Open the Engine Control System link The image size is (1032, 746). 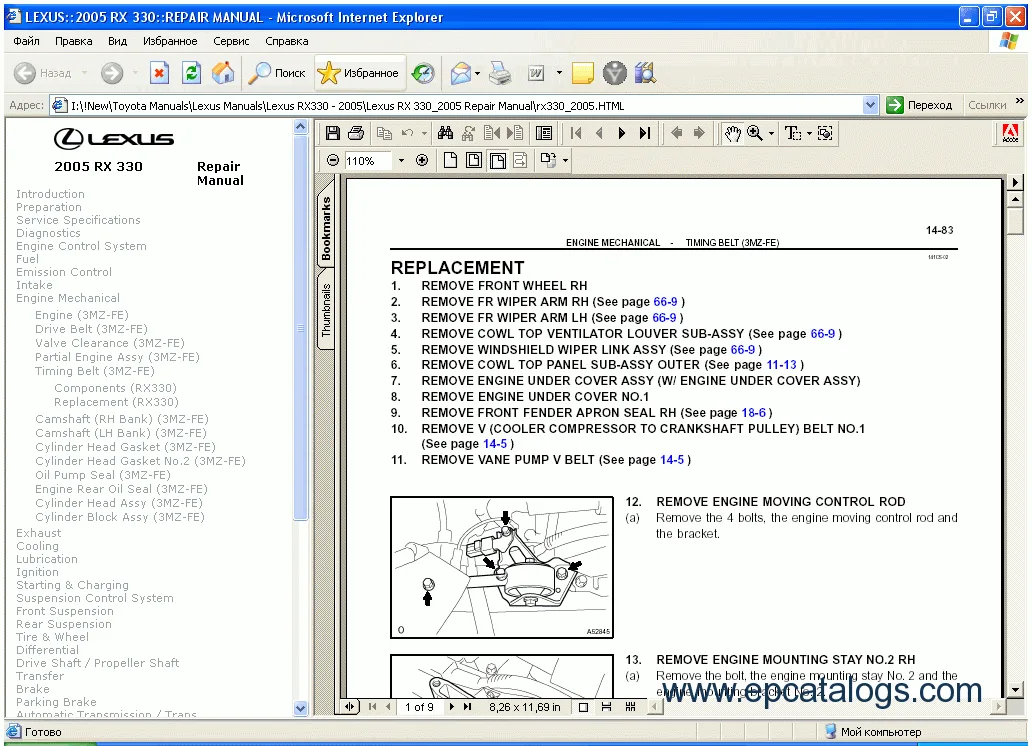[x=81, y=246]
